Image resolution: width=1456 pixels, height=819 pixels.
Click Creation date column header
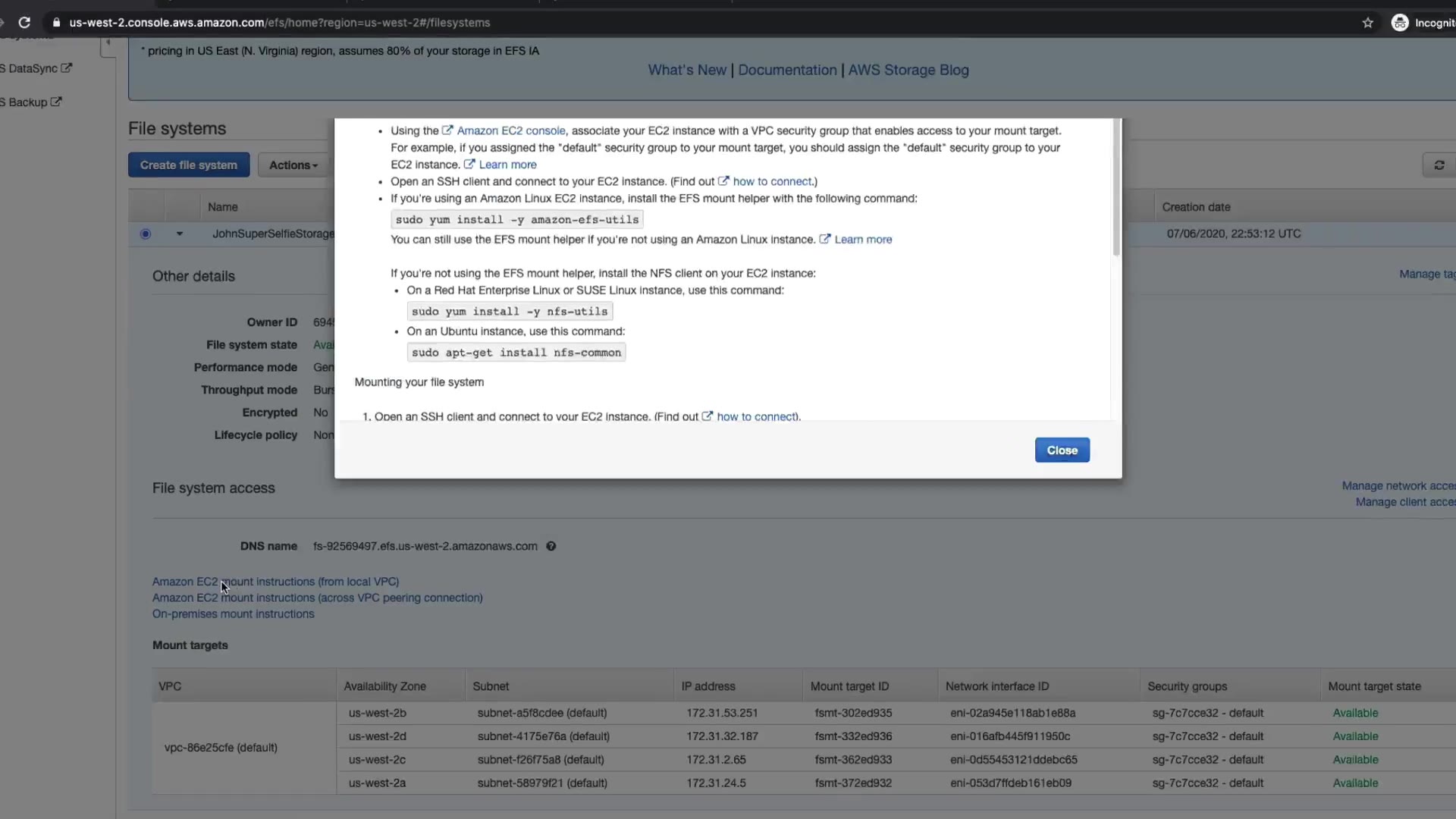pos(1196,207)
